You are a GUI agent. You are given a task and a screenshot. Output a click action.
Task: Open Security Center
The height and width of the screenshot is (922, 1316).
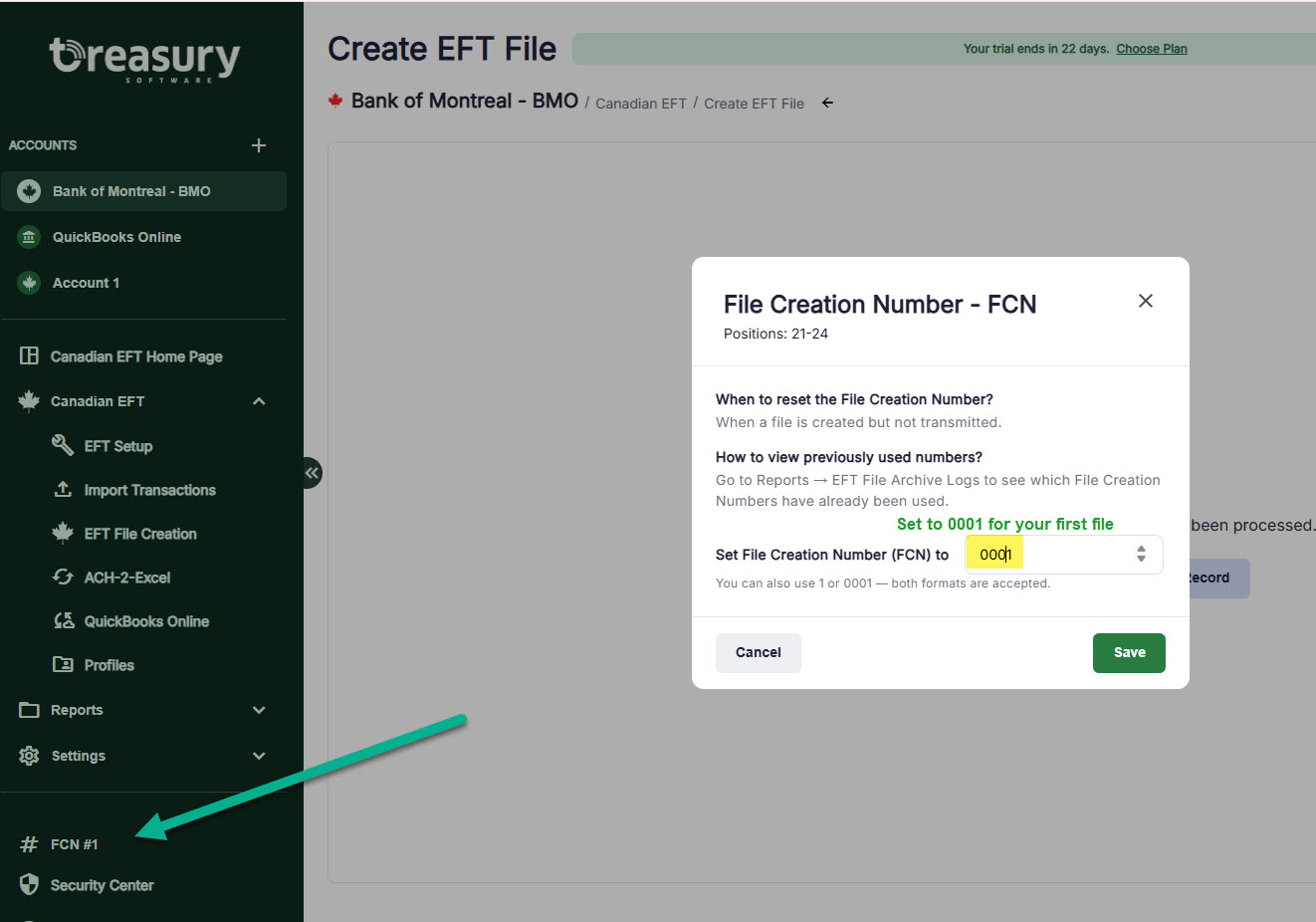click(103, 885)
